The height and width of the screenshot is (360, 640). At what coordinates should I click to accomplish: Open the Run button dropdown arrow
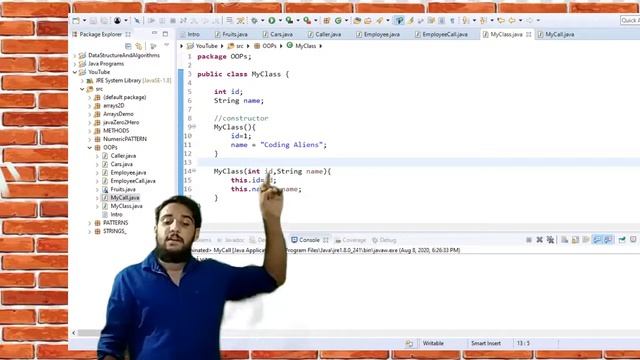pos(280,20)
